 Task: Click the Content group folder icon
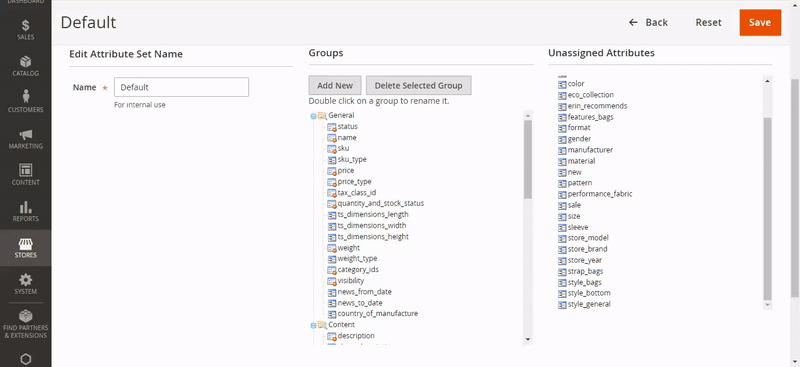(322, 325)
